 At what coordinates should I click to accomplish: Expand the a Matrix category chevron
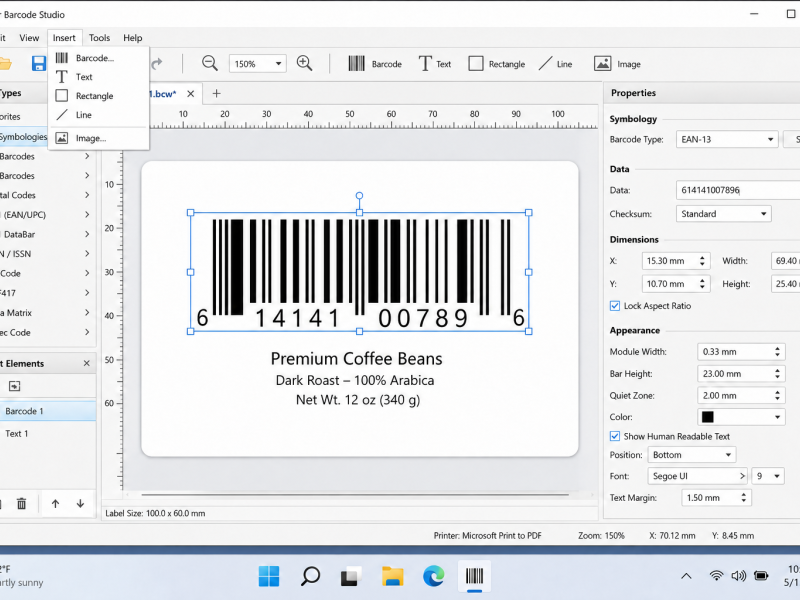pyautogui.click(x=87, y=313)
